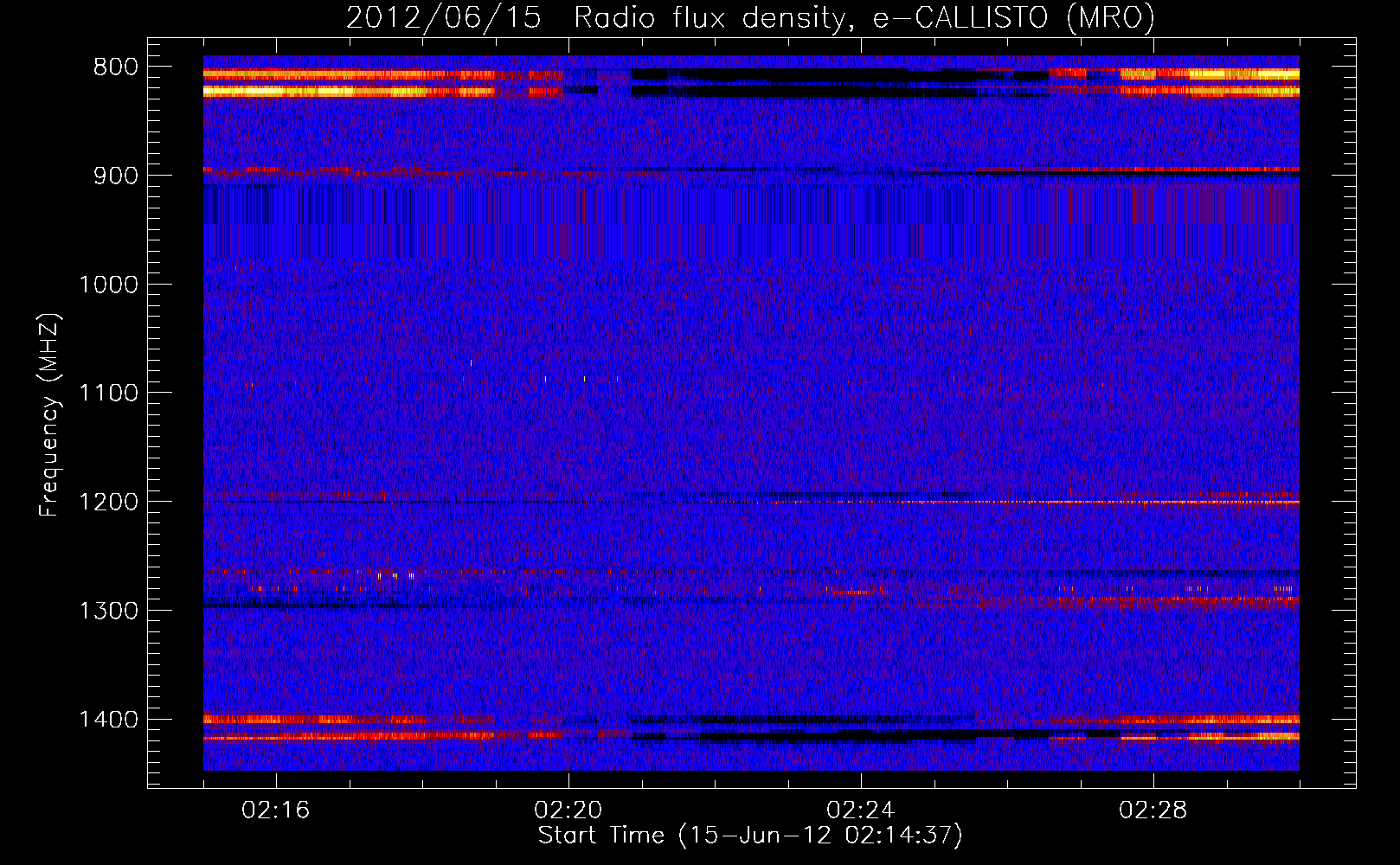Click the 'Frequency (MHZ)' axis label

tap(49, 414)
